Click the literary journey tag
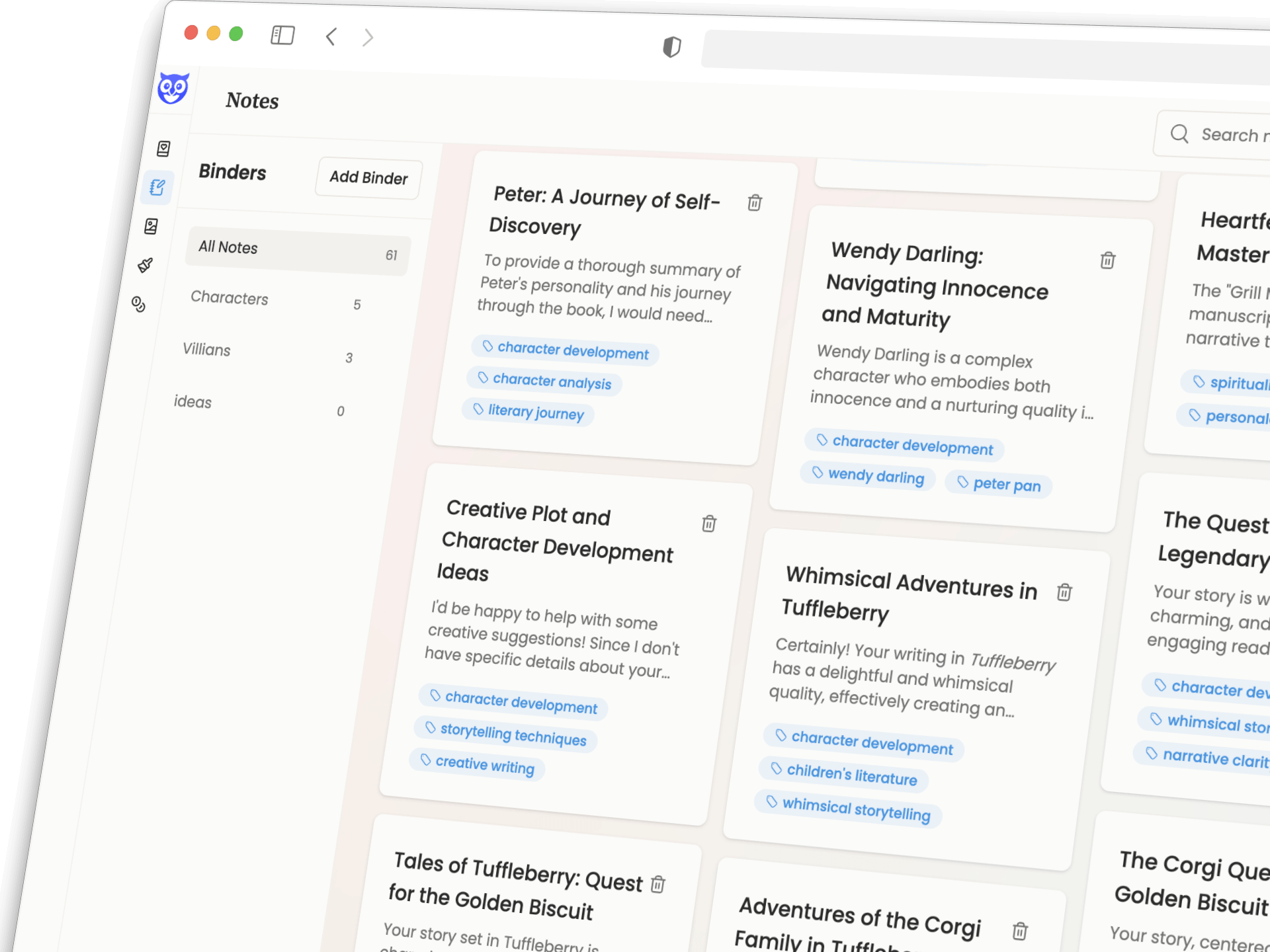This screenshot has width=1270, height=952. pos(528,412)
